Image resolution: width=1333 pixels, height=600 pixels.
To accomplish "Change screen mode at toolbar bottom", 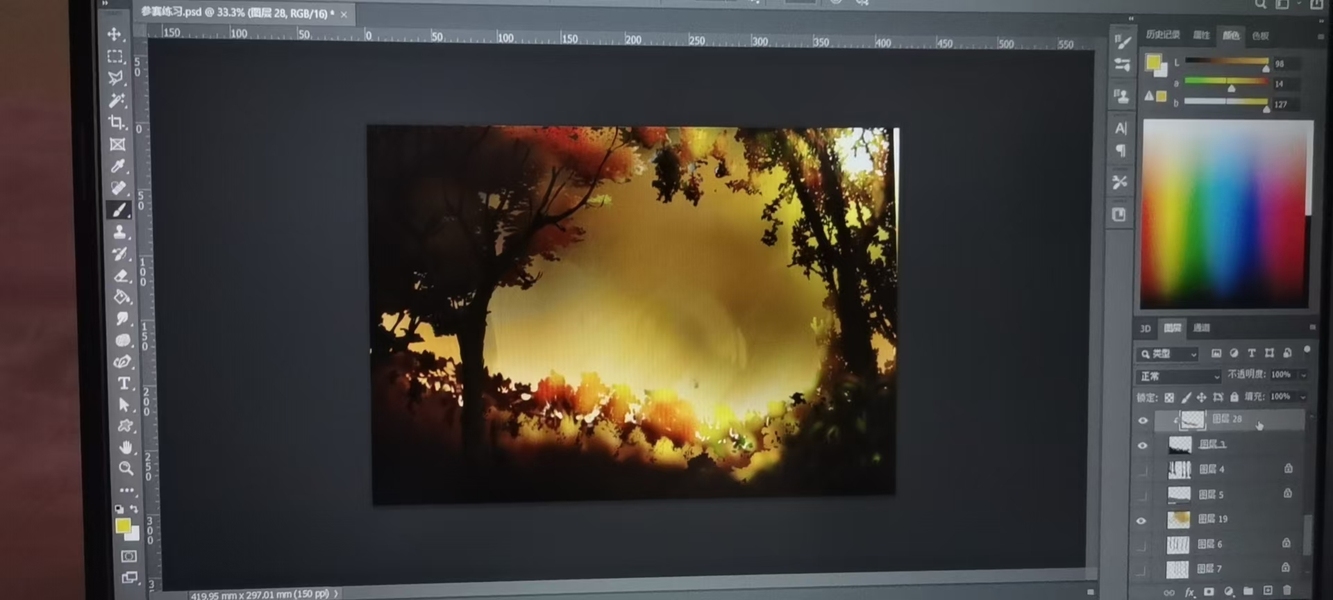I will click(130, 577).
